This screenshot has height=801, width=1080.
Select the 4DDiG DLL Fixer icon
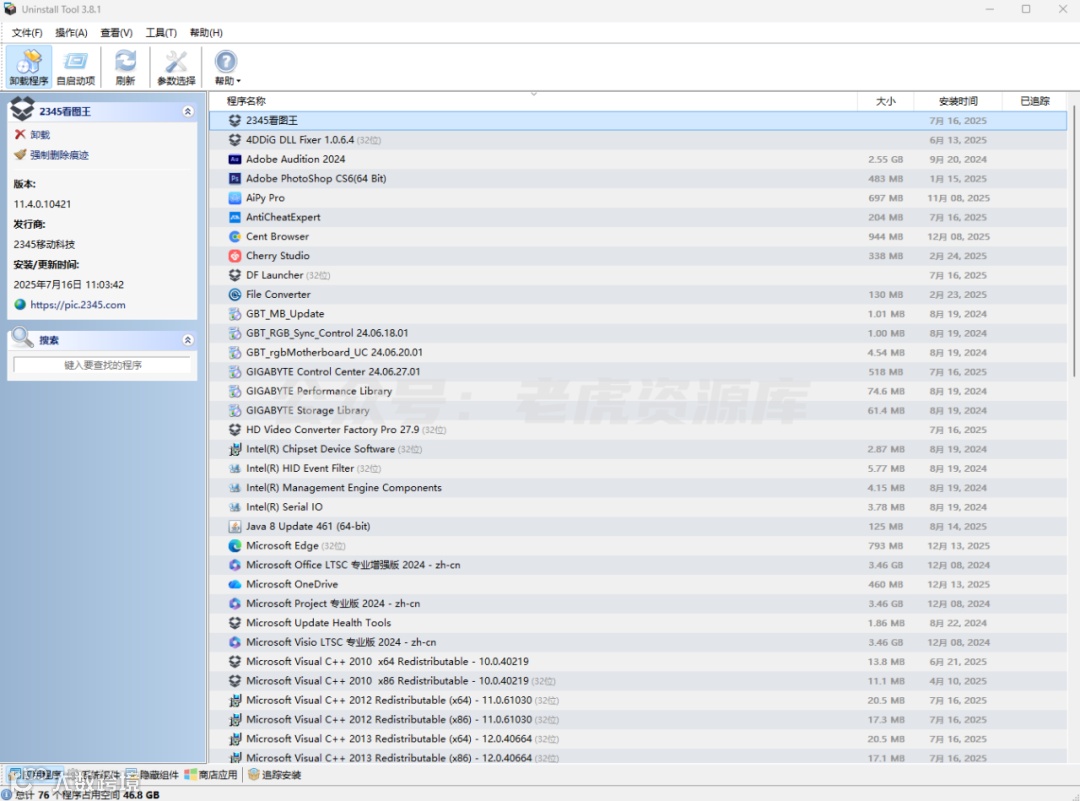click(x=235, y=140)
